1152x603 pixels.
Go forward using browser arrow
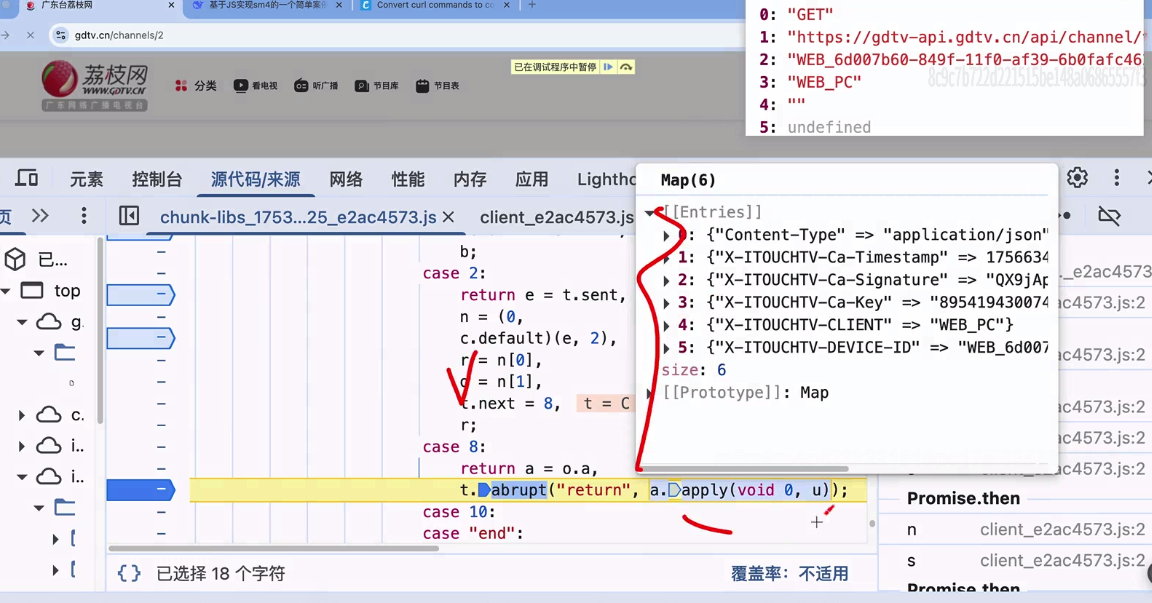click(x=5, y=35)
